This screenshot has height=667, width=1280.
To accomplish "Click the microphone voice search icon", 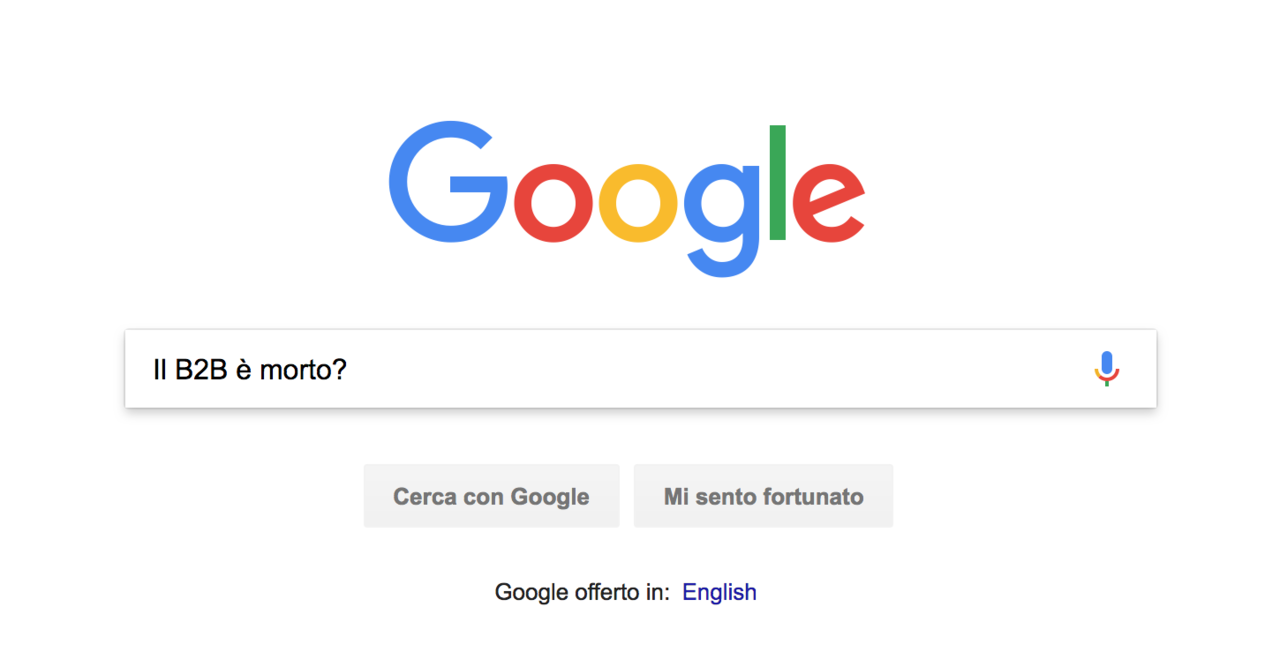I will pyautogui.click(x=1106, y=369).
